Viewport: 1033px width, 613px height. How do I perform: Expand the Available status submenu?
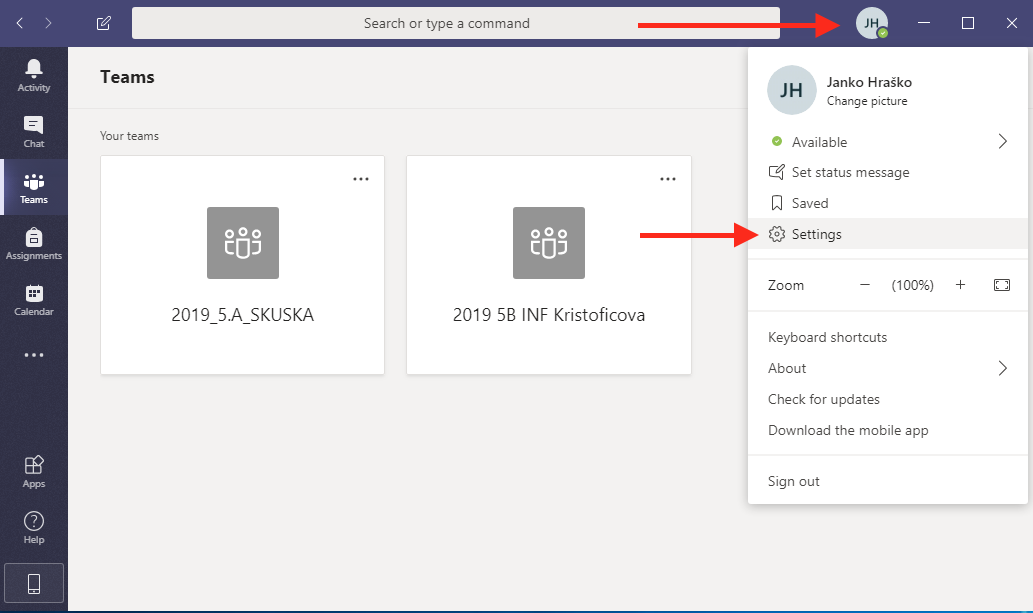[1002, 142]
